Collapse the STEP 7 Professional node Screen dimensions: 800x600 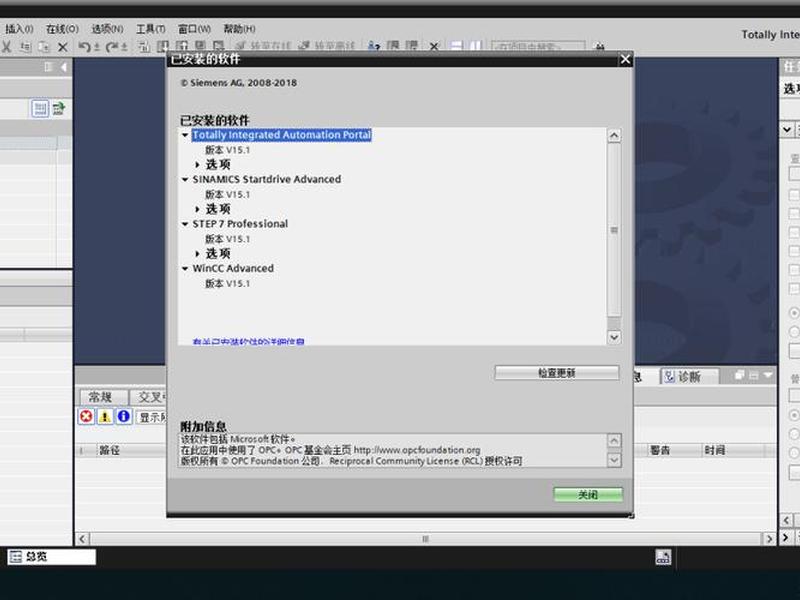(x=185, y=224)
